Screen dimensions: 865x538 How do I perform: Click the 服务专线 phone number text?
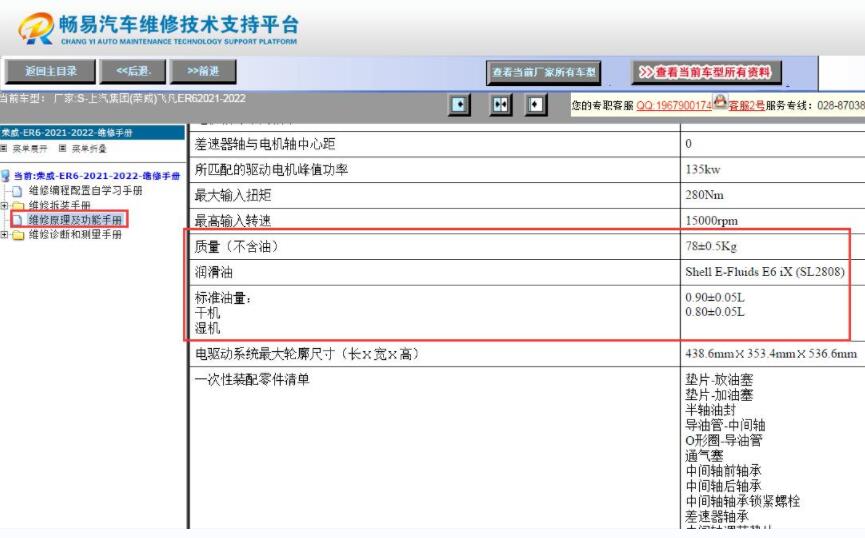(815, 105)
